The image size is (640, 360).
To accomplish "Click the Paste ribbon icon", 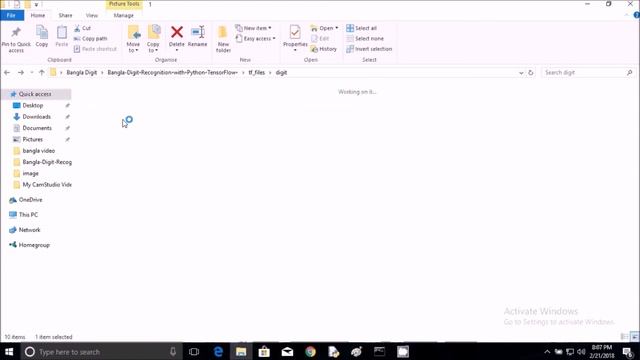I will click(62, 36).
